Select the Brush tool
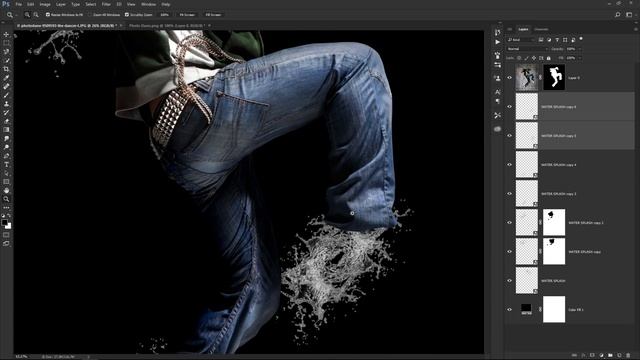The height and width of the screenshot is (360, 640). [x=6, y=95]
